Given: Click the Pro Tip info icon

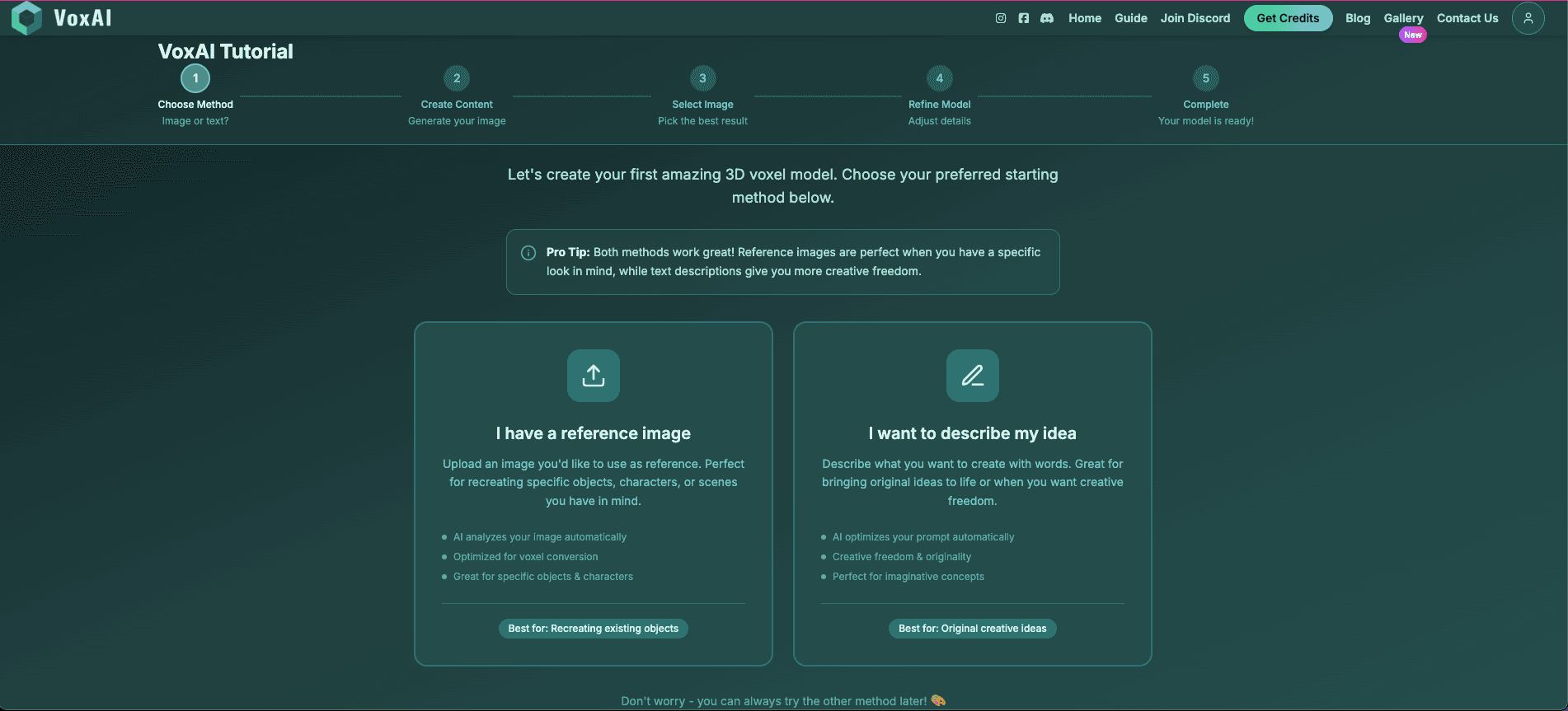Looking at the screenshot, I should (x=528, y=253).
